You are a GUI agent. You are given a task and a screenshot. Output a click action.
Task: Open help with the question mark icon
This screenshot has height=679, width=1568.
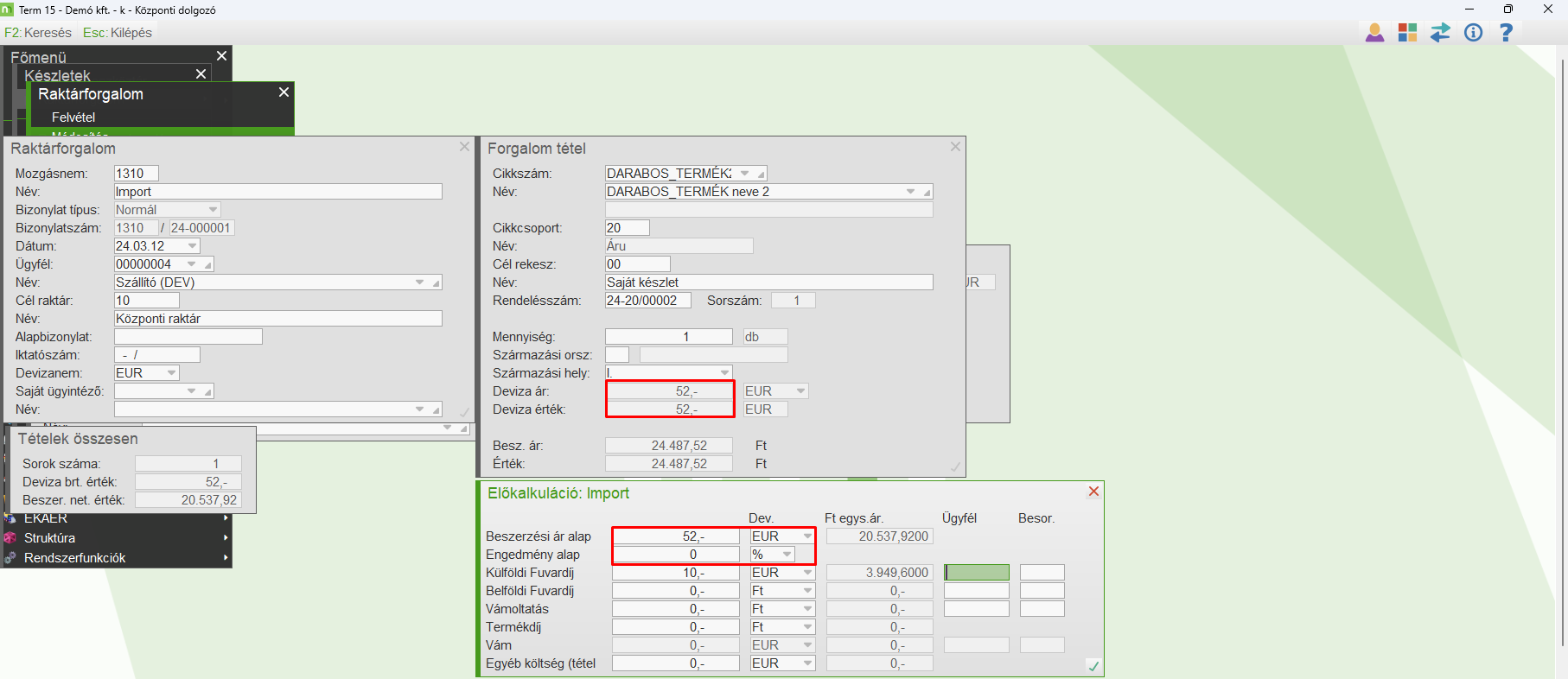click(1506, 33)
